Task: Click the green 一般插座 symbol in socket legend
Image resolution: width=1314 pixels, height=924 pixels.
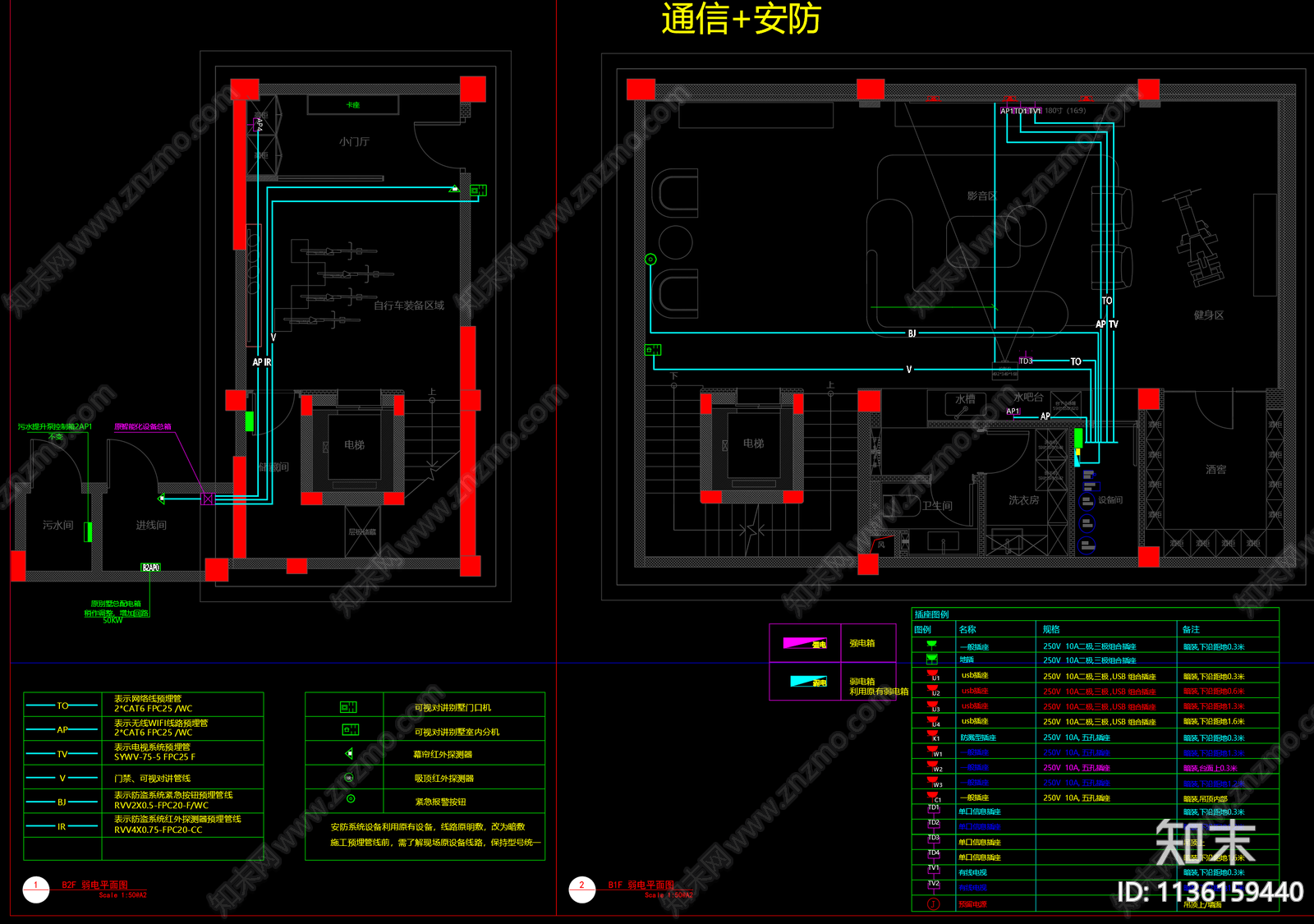Action: click(x=931, y=646)
